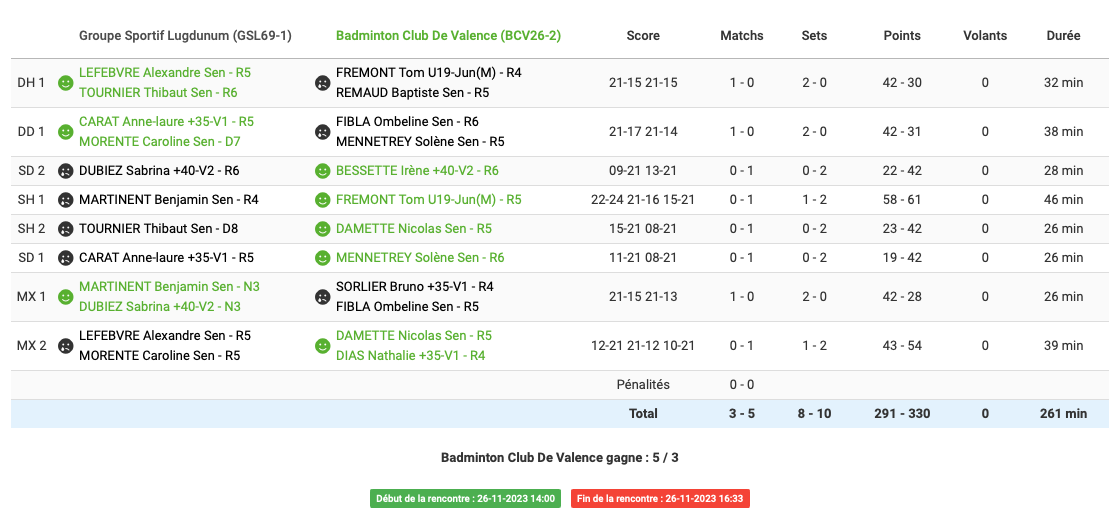The height and width of the screenshot is (520, 1120).
Task: Click the green smiley beside CARAT Anne-laure in DD 1
Action: click(66, 132)
